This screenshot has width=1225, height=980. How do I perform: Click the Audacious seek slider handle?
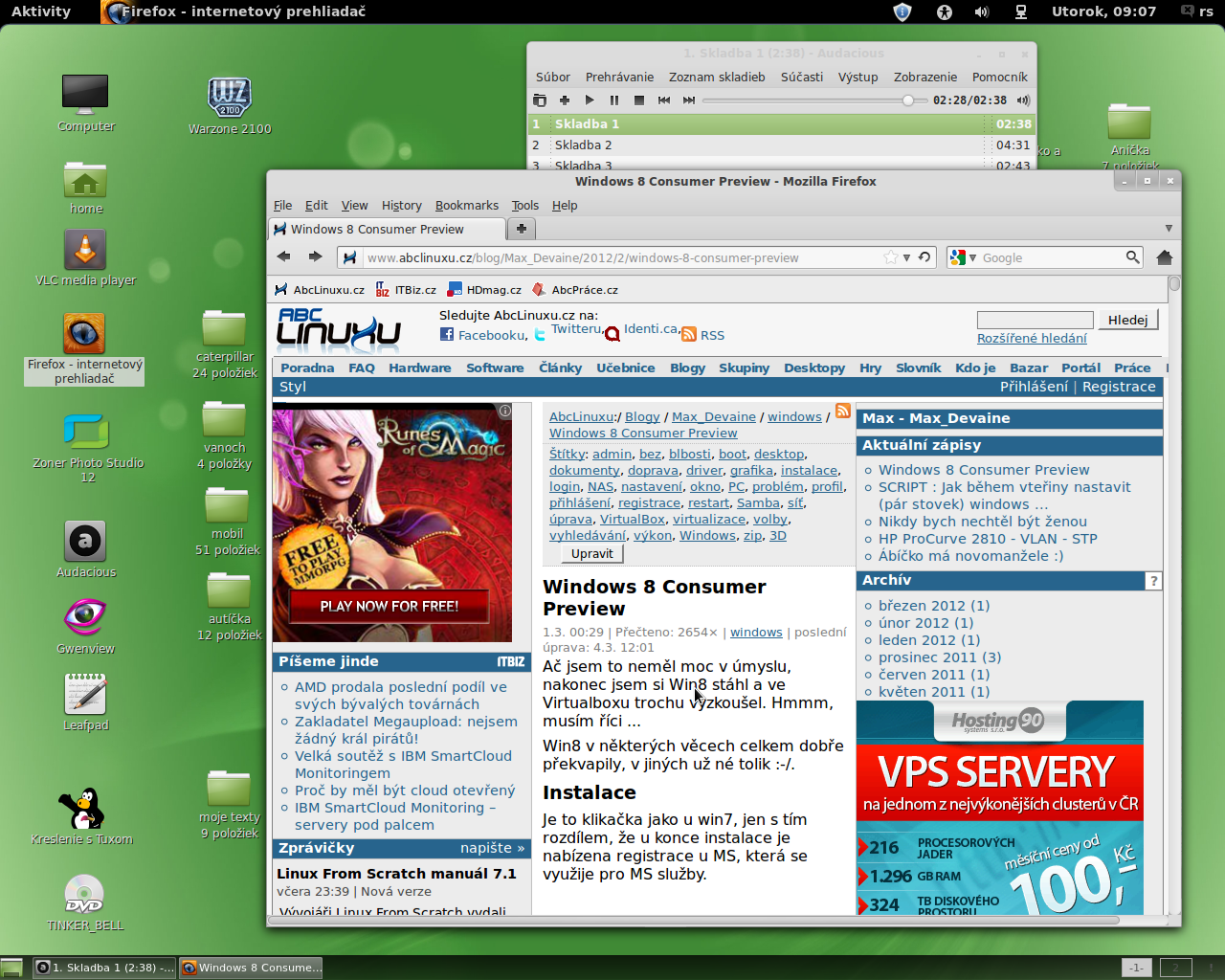(x=908, y=100)
